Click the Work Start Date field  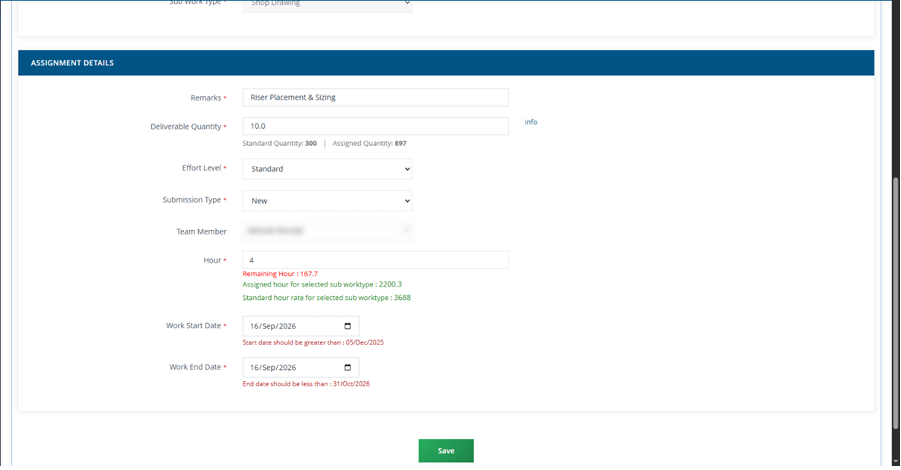tap(301, 326)
